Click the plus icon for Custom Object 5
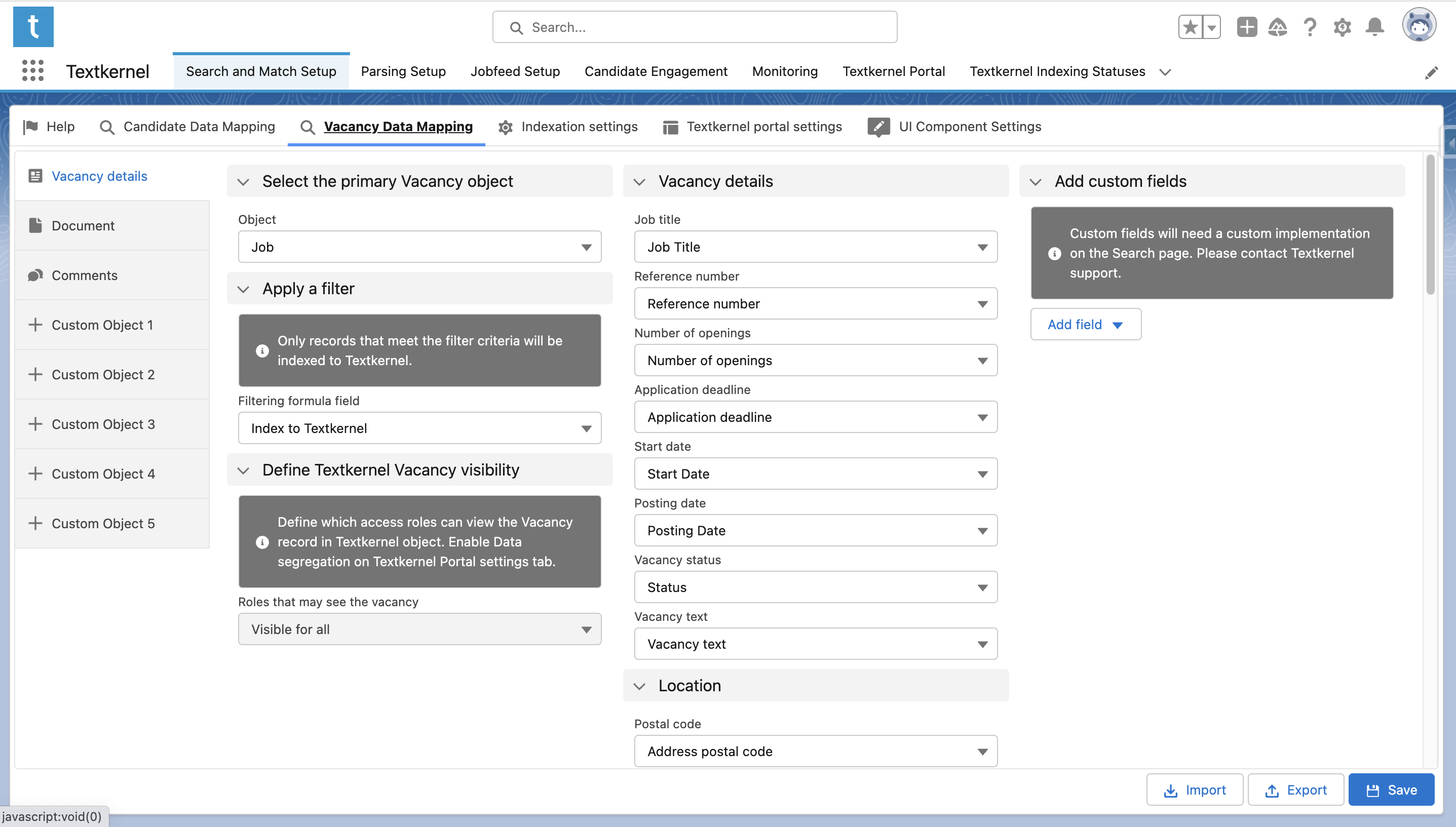Viewport: 1456px width, 827px height. point(35,523)
